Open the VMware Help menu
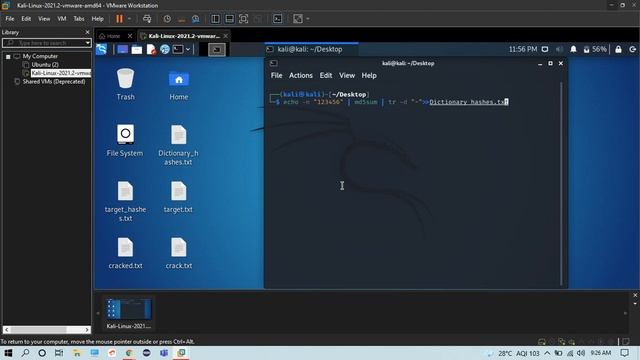 click(x=98, y=19)
